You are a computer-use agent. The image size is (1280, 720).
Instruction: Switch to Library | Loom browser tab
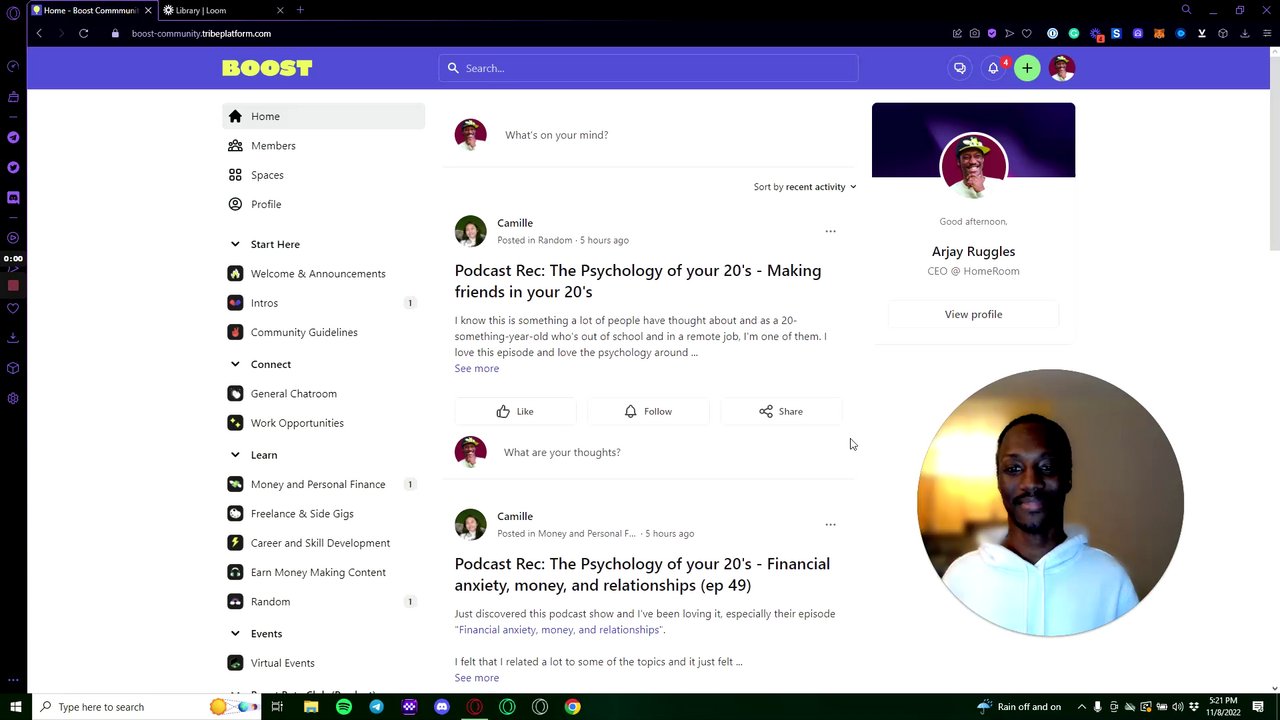coord(223,10)
